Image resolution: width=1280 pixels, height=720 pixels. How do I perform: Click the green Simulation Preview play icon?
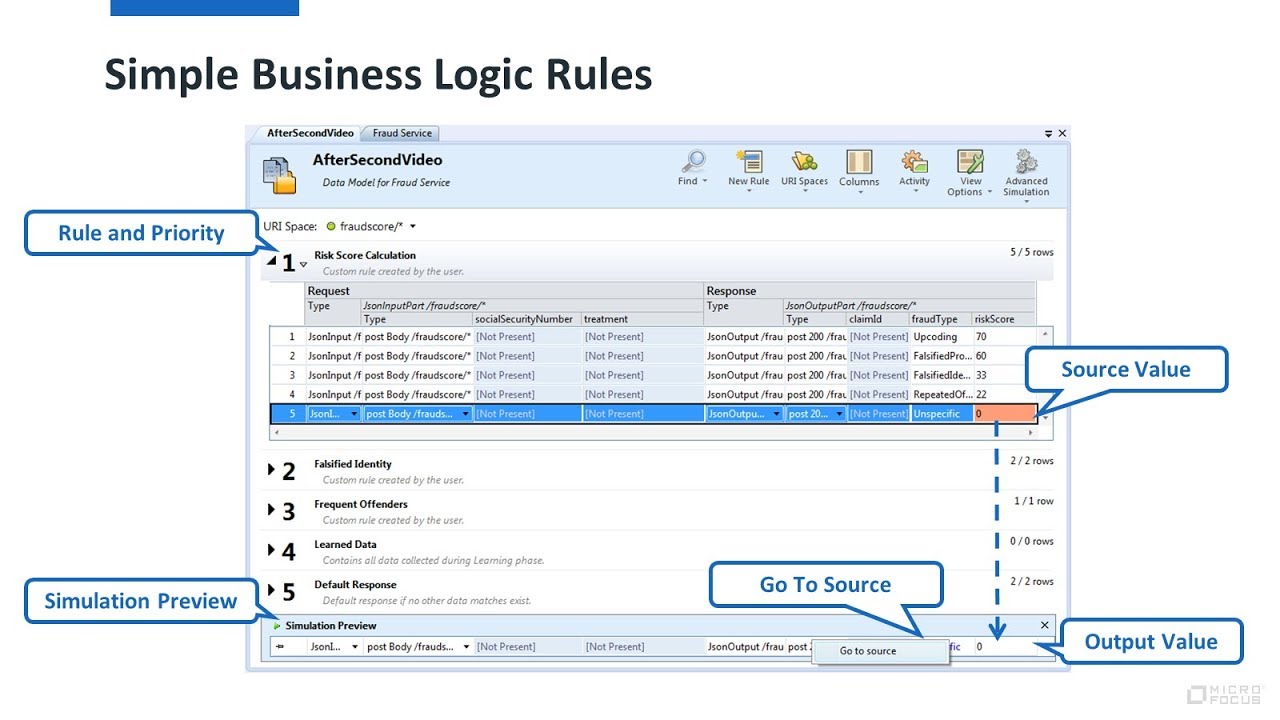point(277,626)
